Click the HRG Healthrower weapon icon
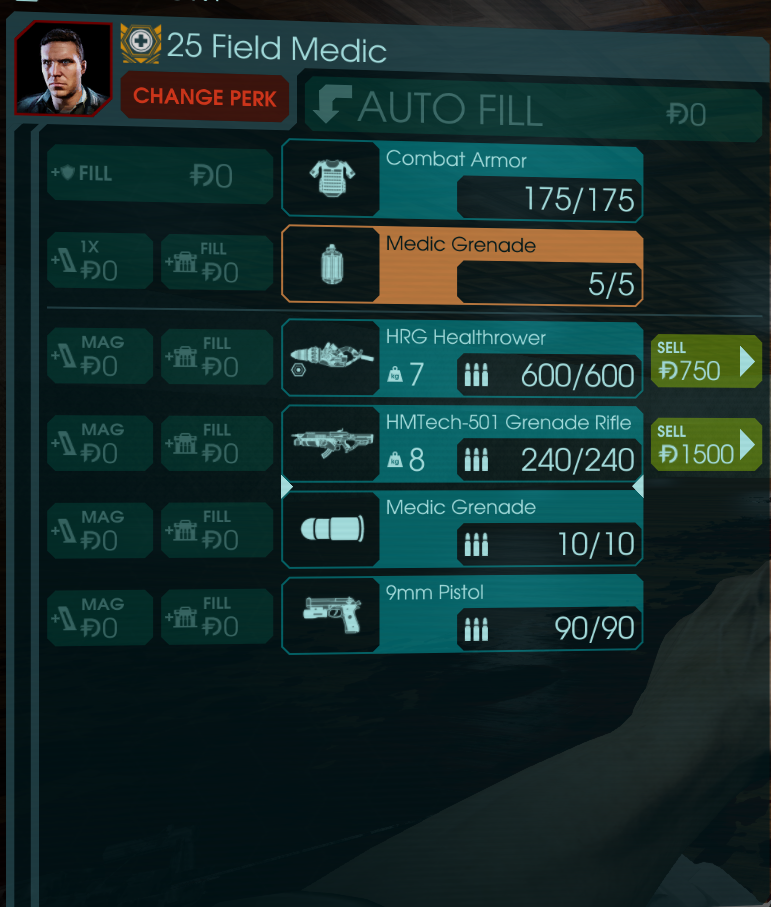Image resolution: width=771 pixels, height=907 pixels. click(x=332, y=357)
